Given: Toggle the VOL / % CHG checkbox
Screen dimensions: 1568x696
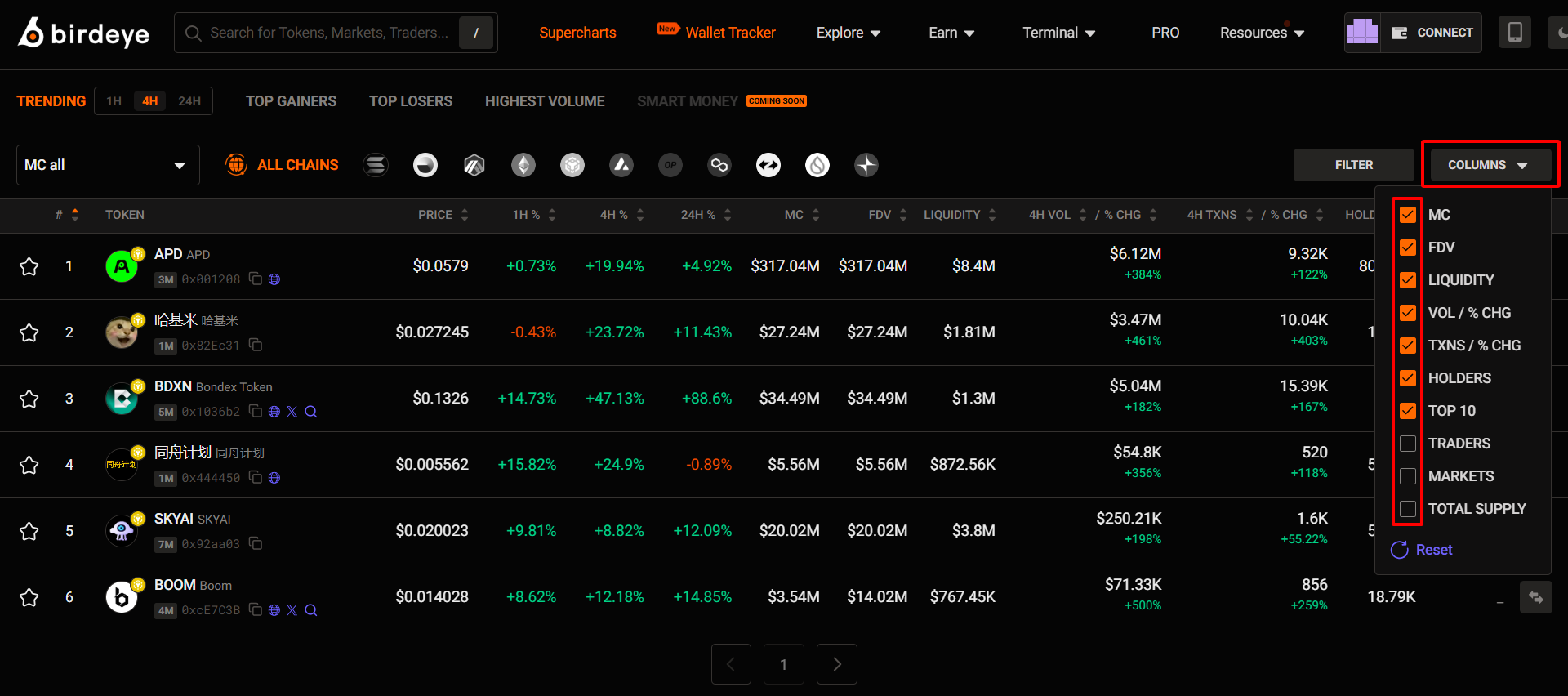Looking at the screenshot, I should click(x=1408, y=313).
